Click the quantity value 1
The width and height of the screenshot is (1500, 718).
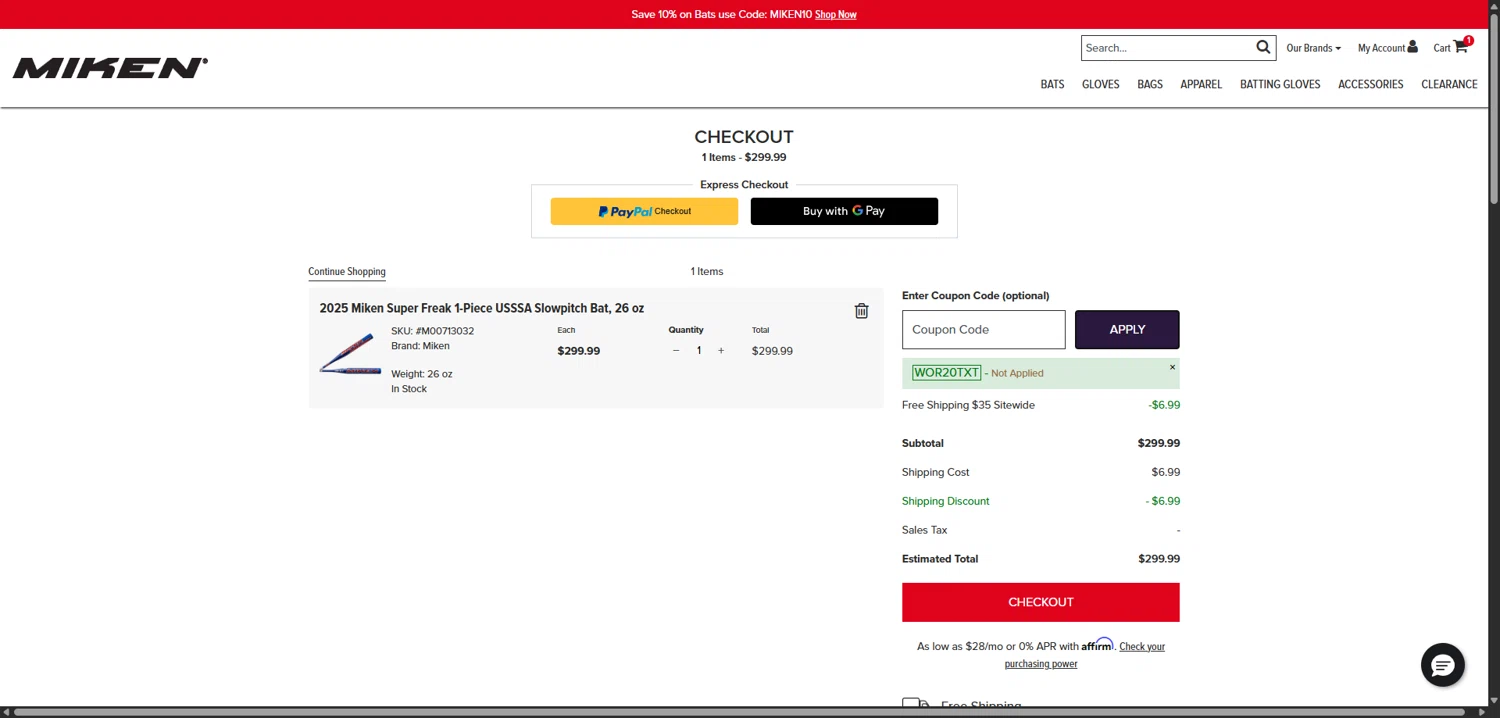point(699,351)
